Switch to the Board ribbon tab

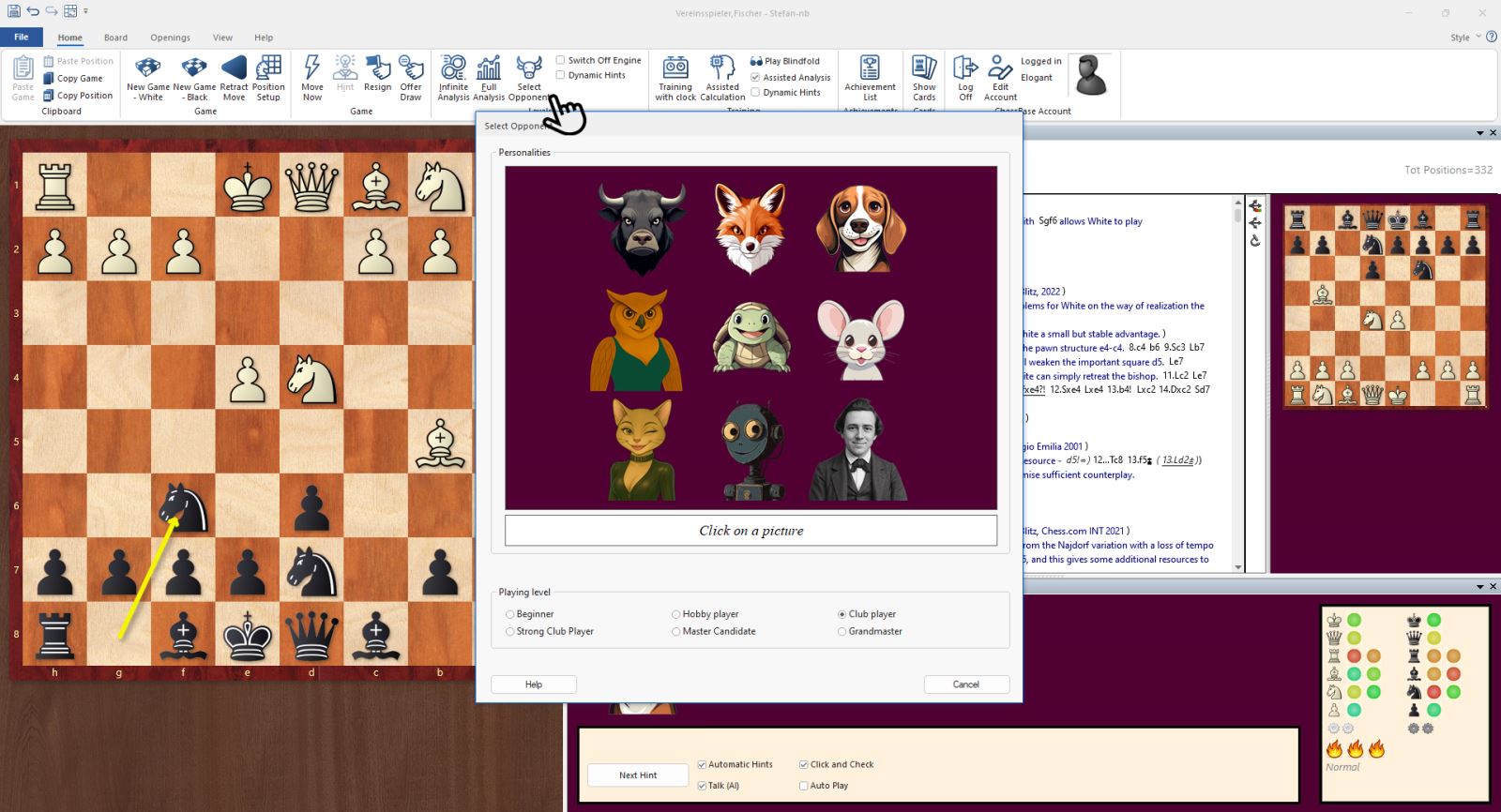[115, 38]
